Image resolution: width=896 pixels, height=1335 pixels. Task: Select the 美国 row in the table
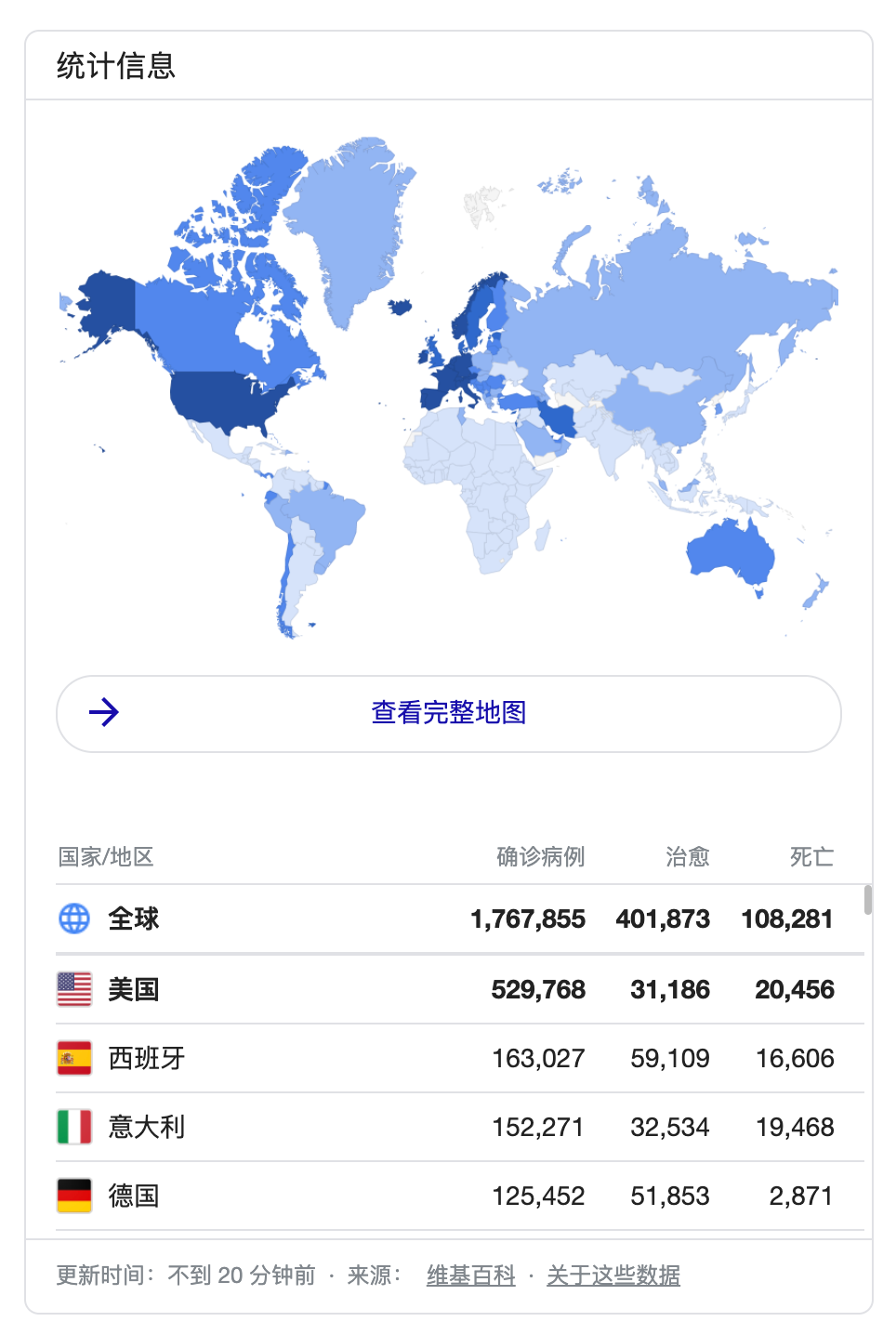(372, 988)
